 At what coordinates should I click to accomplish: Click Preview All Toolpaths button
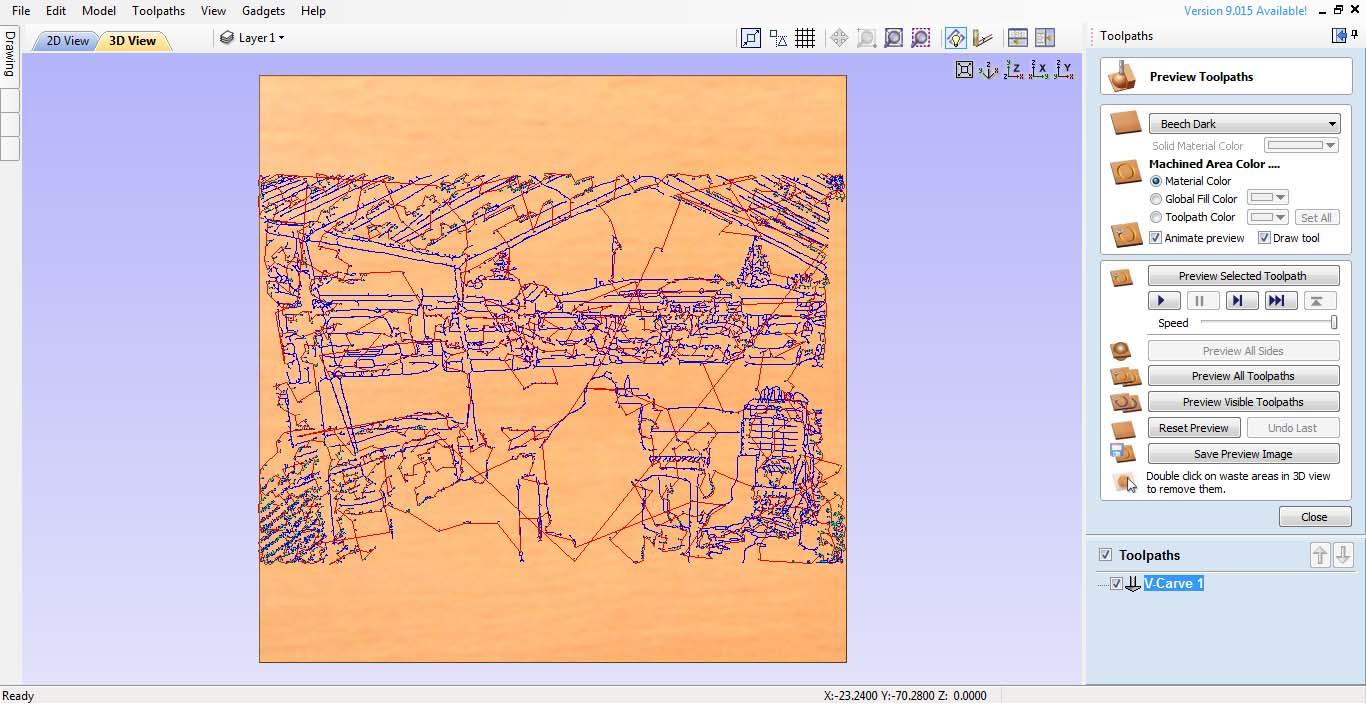click(1243, 377)
